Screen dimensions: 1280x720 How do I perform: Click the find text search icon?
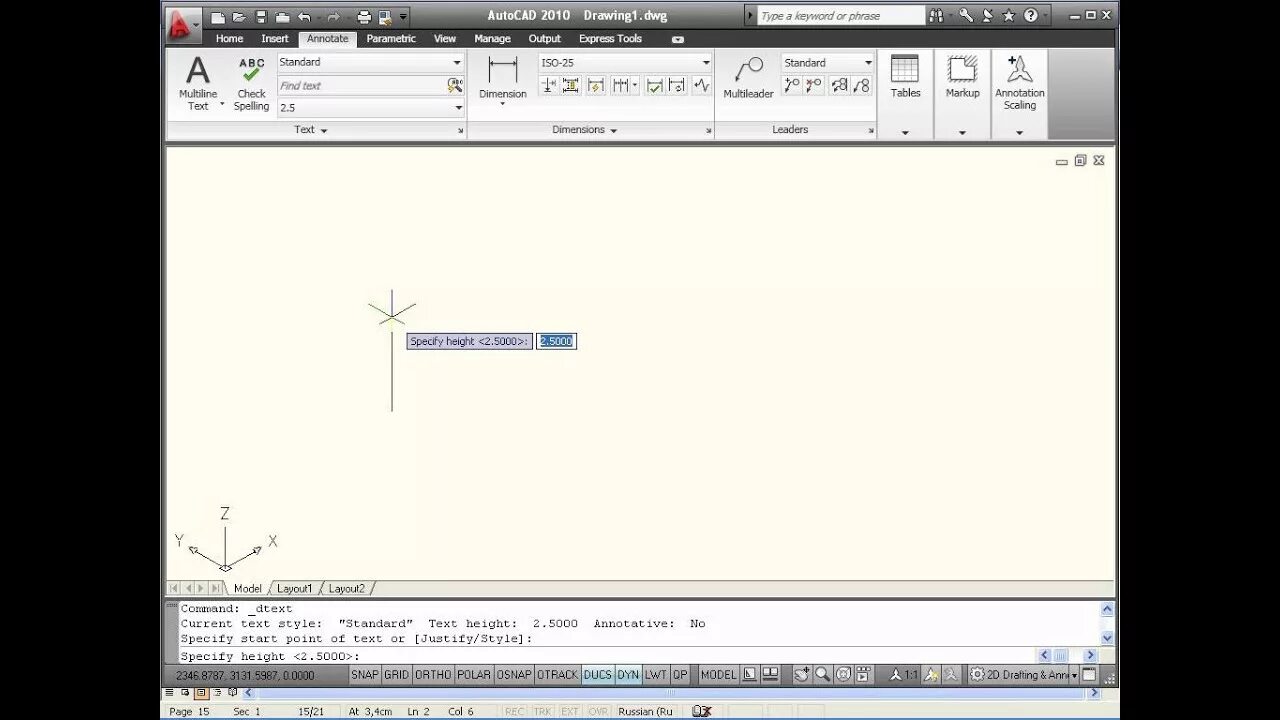tap(455, 85)
